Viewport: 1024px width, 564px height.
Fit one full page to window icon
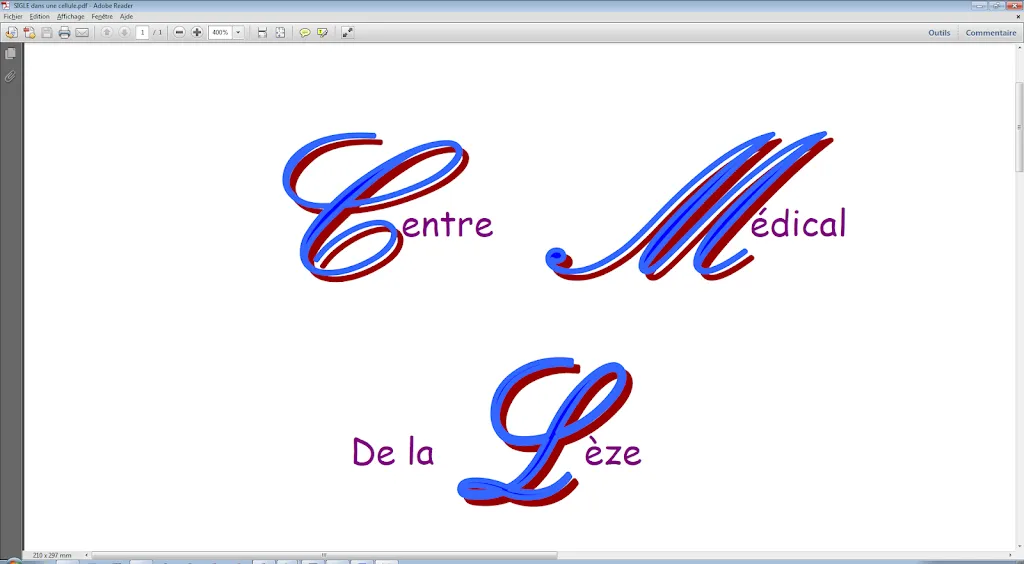pyautogui.click(x=280, y=32)
